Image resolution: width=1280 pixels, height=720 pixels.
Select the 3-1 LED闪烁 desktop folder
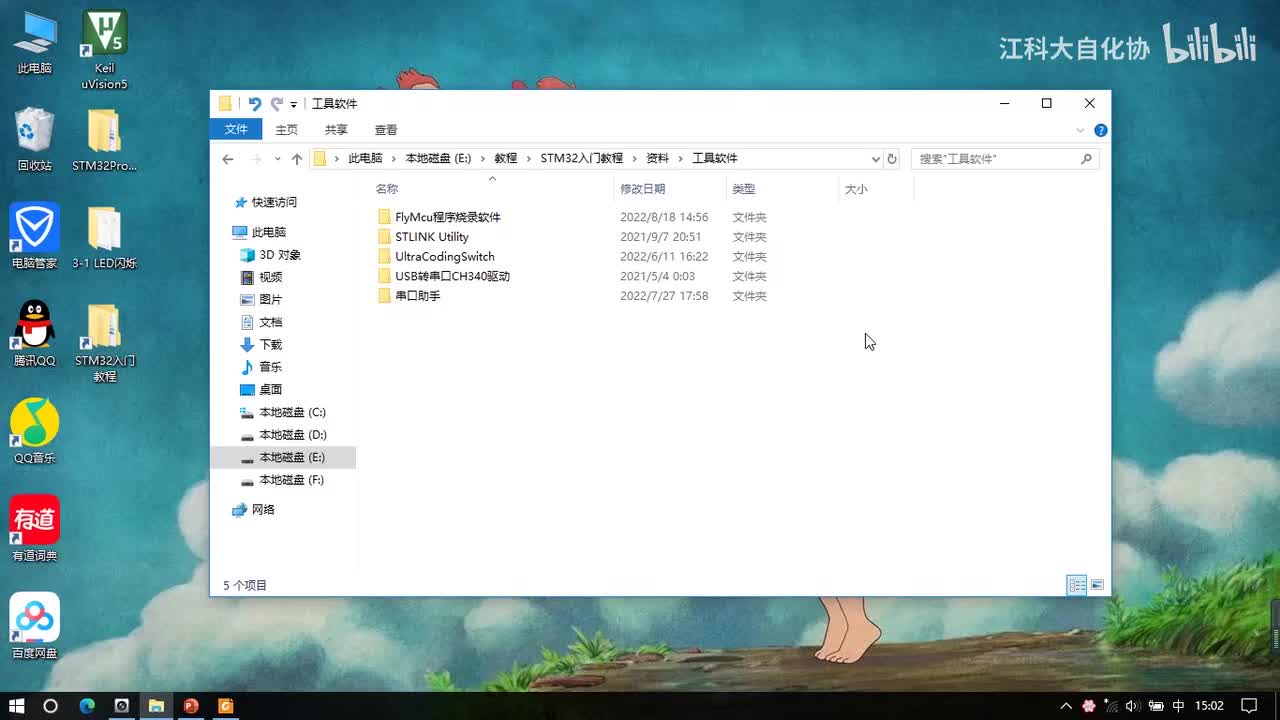coord(104,237)
